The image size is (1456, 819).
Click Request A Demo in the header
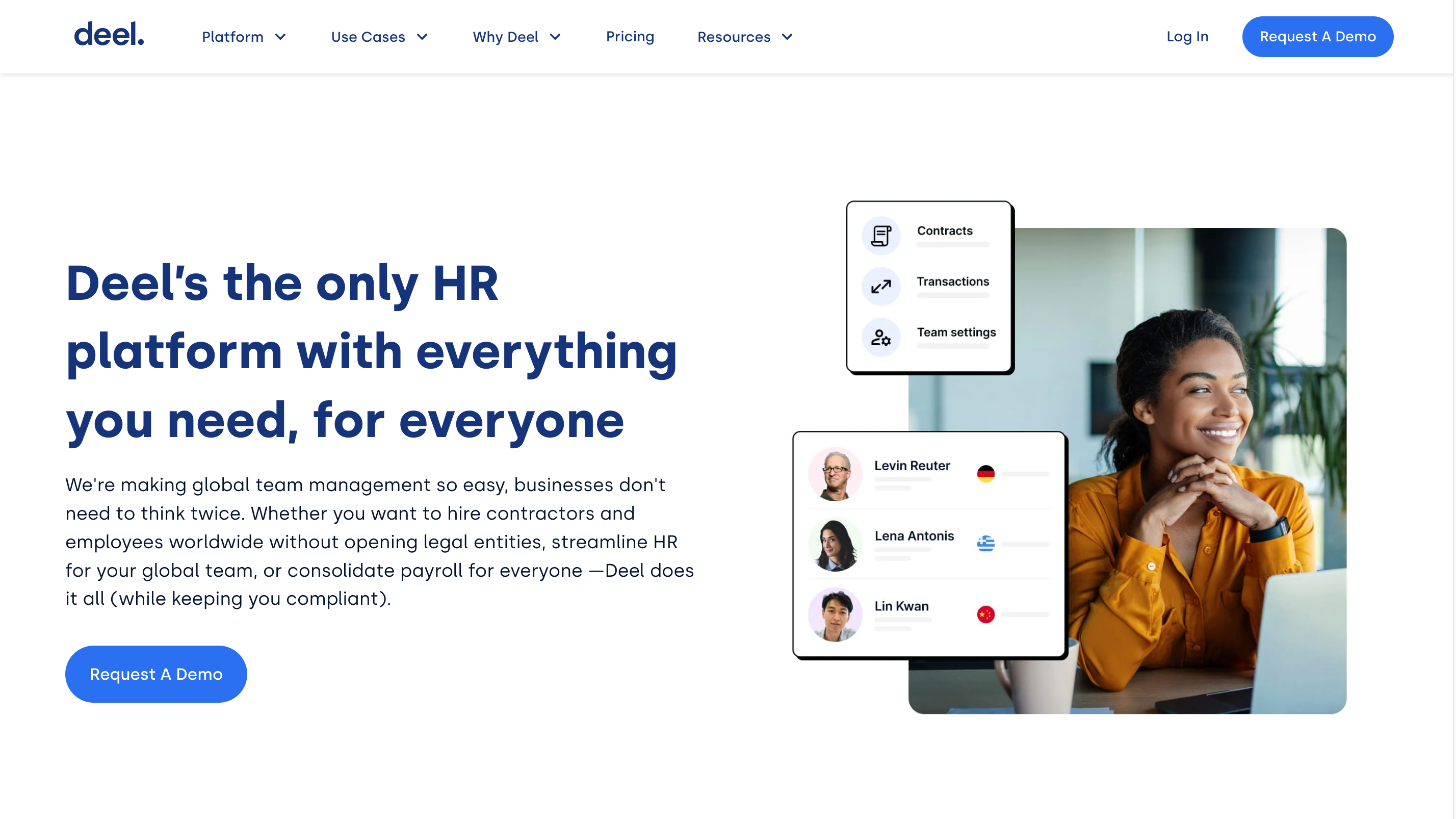click(x=1317, y=37)
